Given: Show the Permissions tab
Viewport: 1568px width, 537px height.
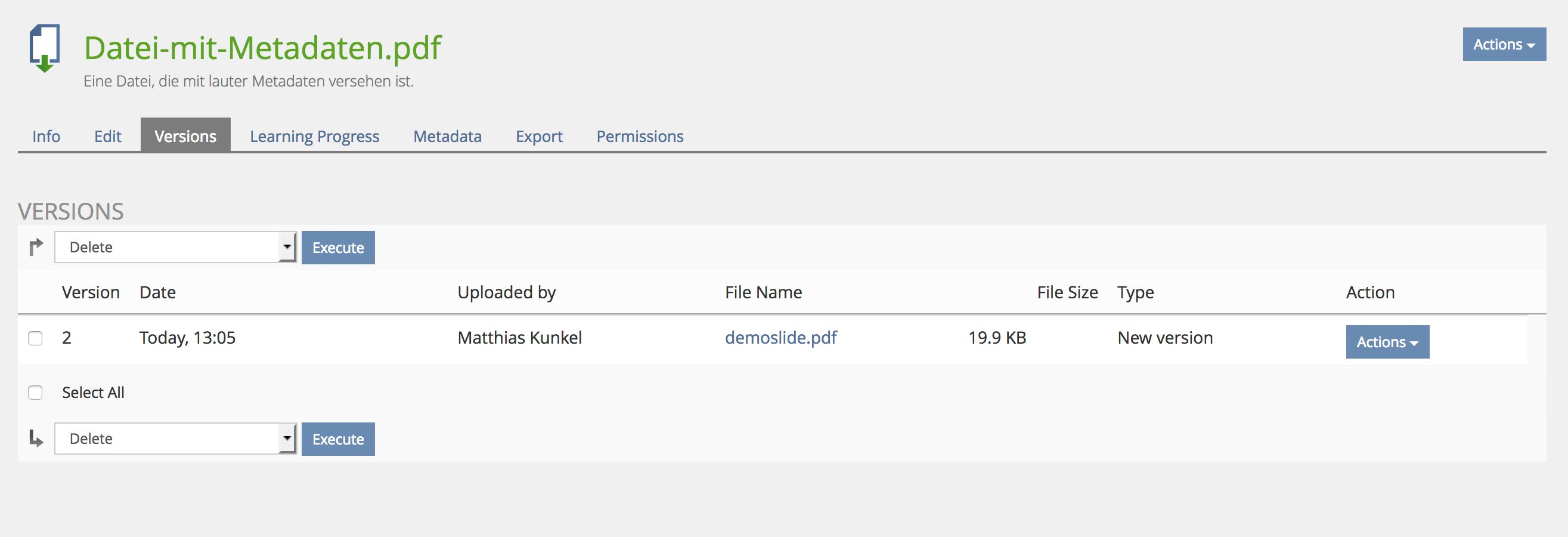Looking at the screenshot, I should click(640, 137).
